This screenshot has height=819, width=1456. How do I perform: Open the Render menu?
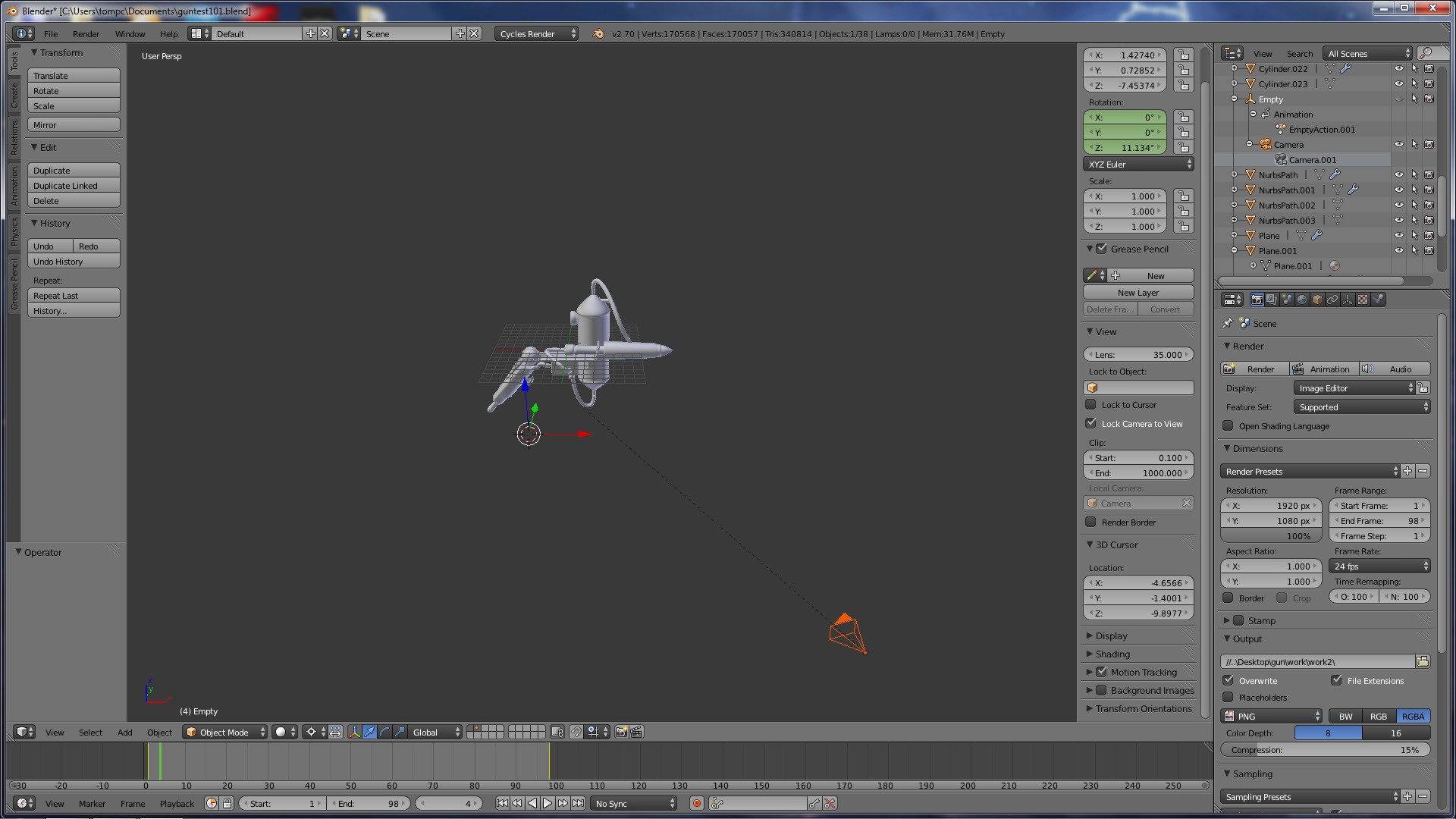(x=86, y=33)
